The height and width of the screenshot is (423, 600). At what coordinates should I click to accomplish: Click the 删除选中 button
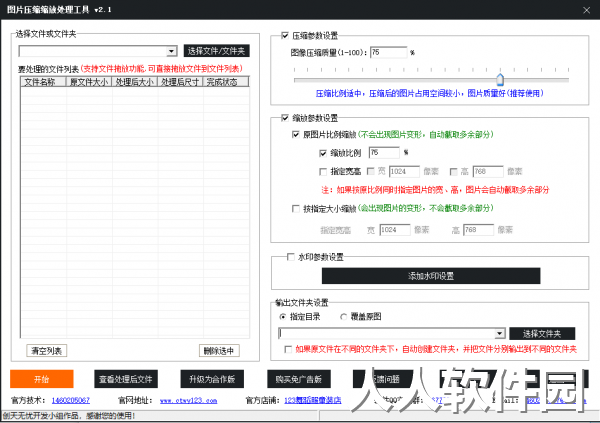219,351
